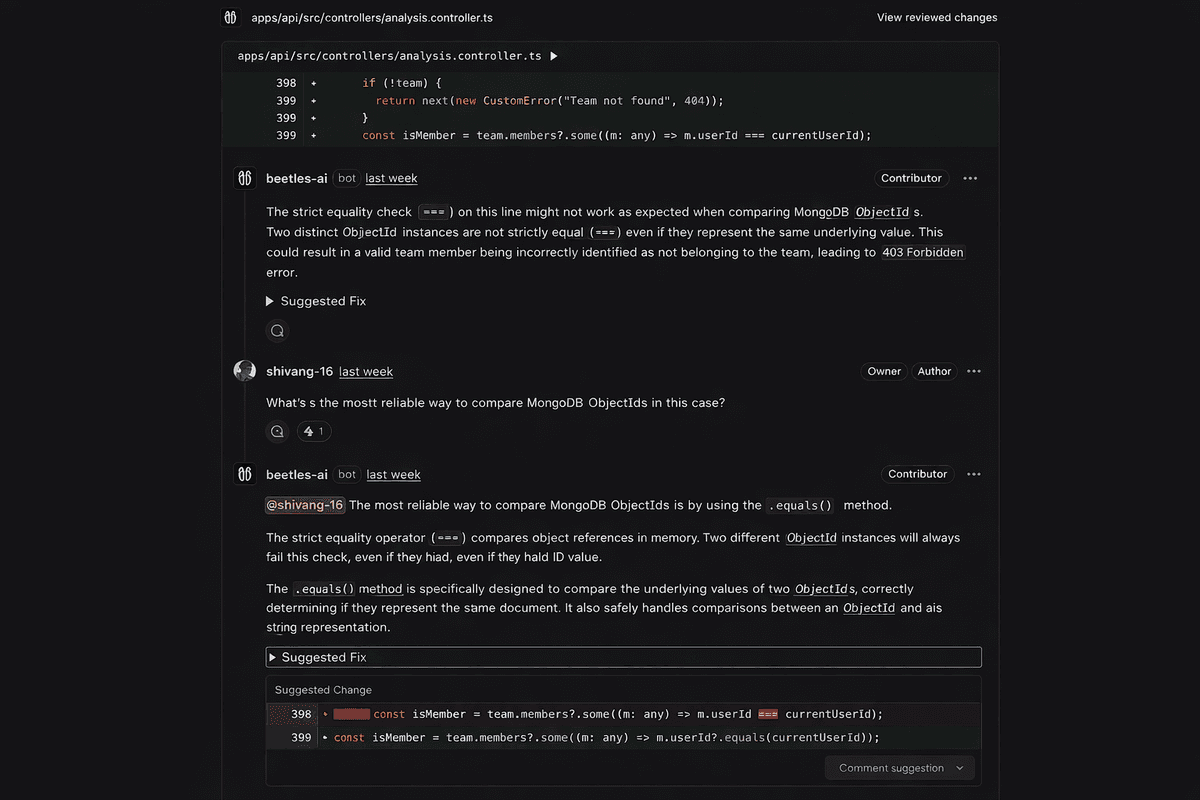Click the collapsed triangle next to first Suggested Fix
The height and width of the screenshot is (800, 1200).
[269, 300]
